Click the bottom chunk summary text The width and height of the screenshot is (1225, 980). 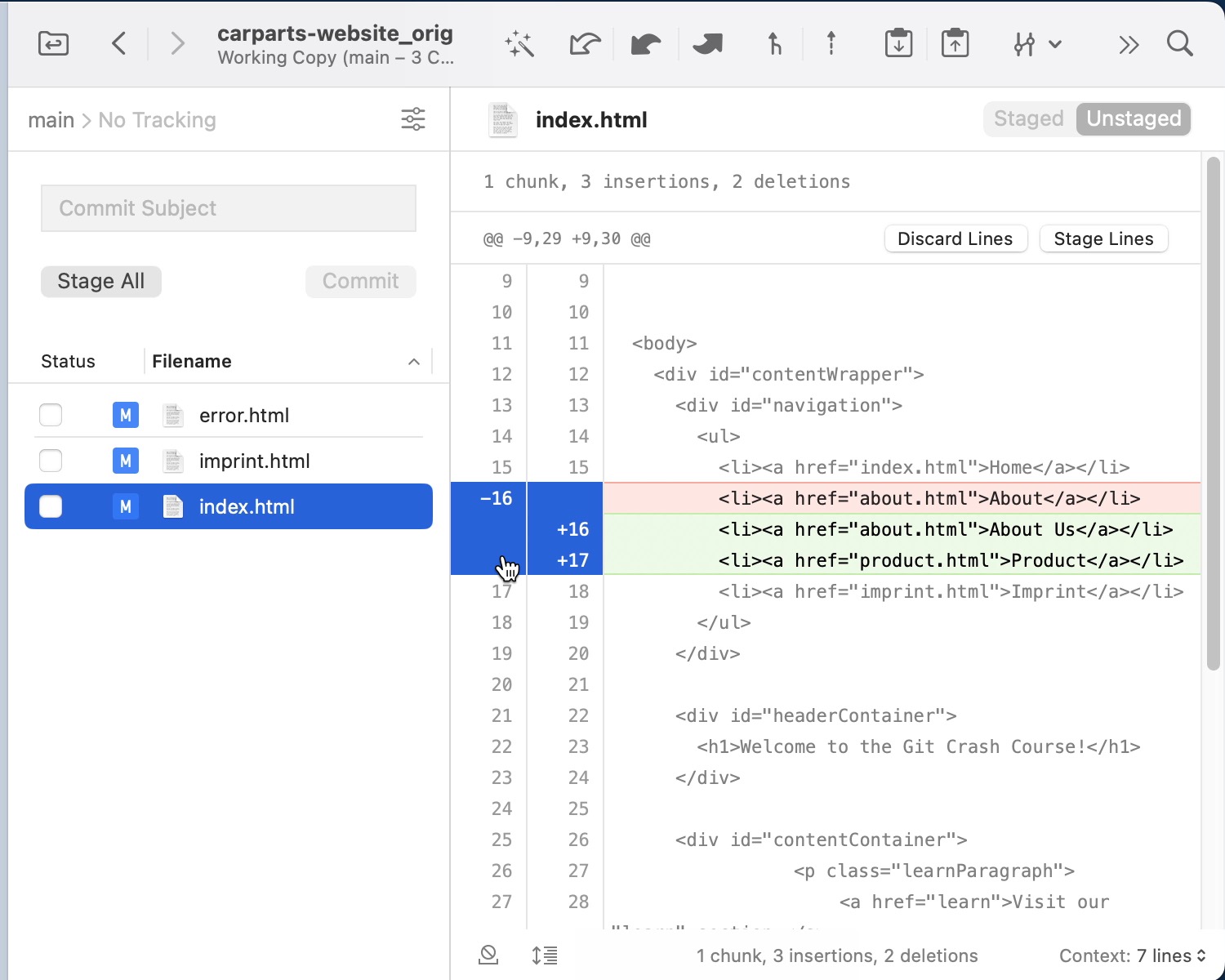tap(837, 955)
